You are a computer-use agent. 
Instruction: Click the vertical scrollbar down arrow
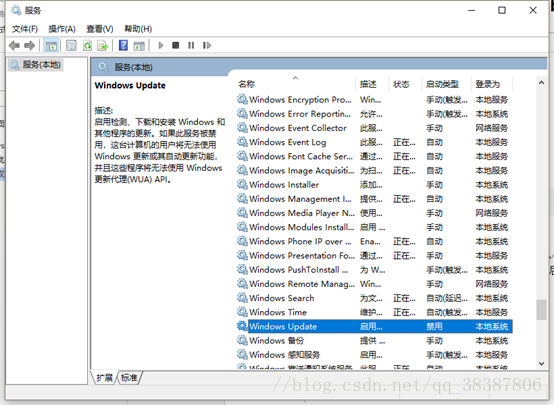541,363
